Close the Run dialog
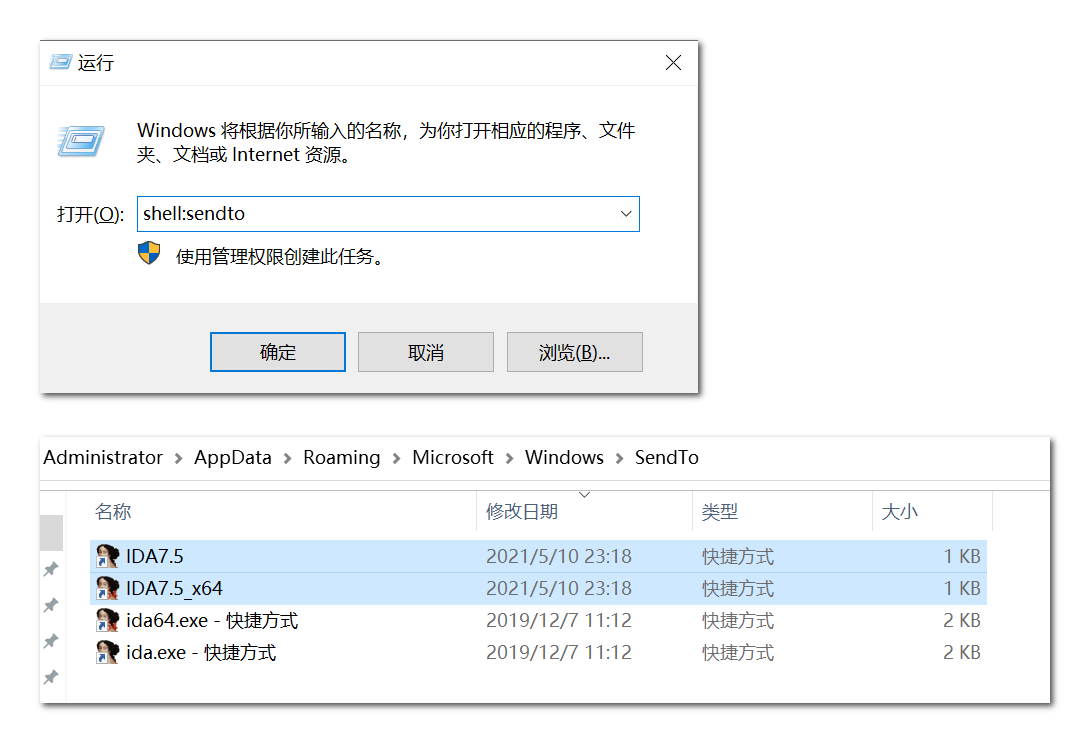 click(673, 63)
